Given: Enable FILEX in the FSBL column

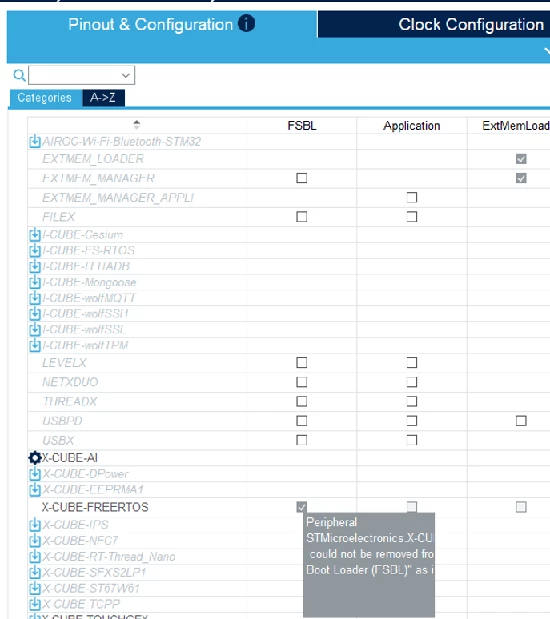Looking at the screenshot, I should [x=302, y=217].
